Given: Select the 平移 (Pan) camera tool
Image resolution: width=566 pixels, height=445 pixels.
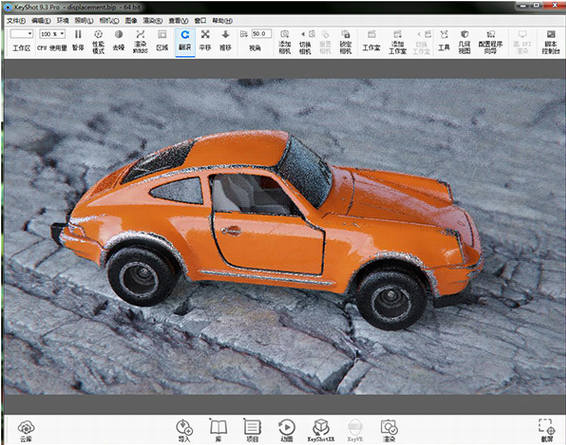Looking at the screenshot, I should coord(205,40).
